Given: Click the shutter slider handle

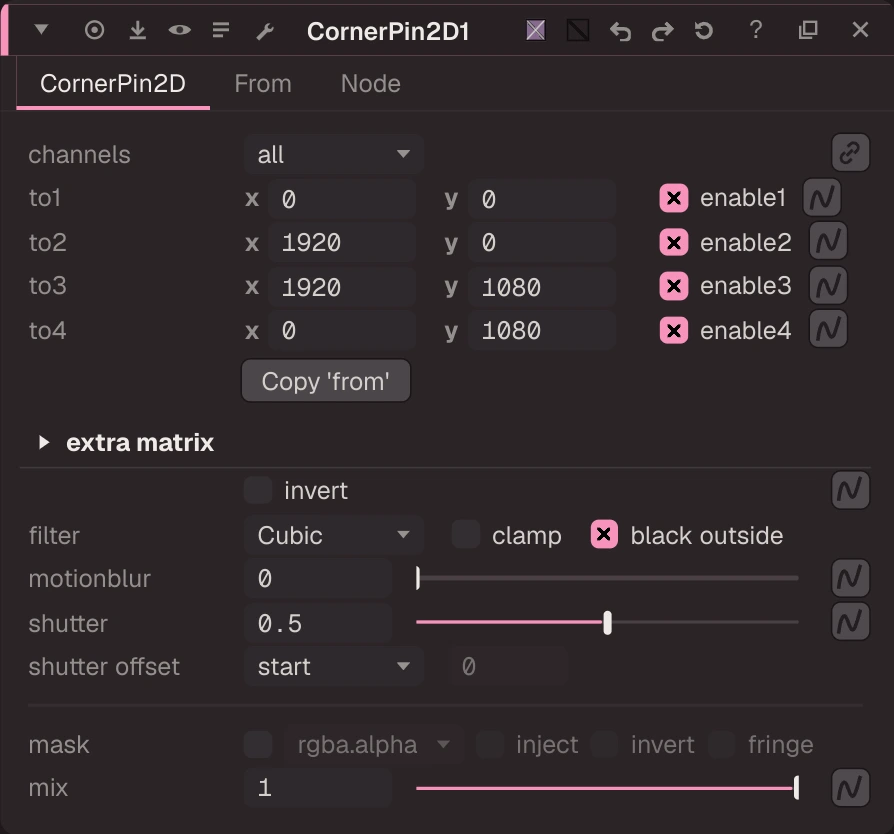Looking at the screenshot, I should pyautogui.click(x=607, y=623).
